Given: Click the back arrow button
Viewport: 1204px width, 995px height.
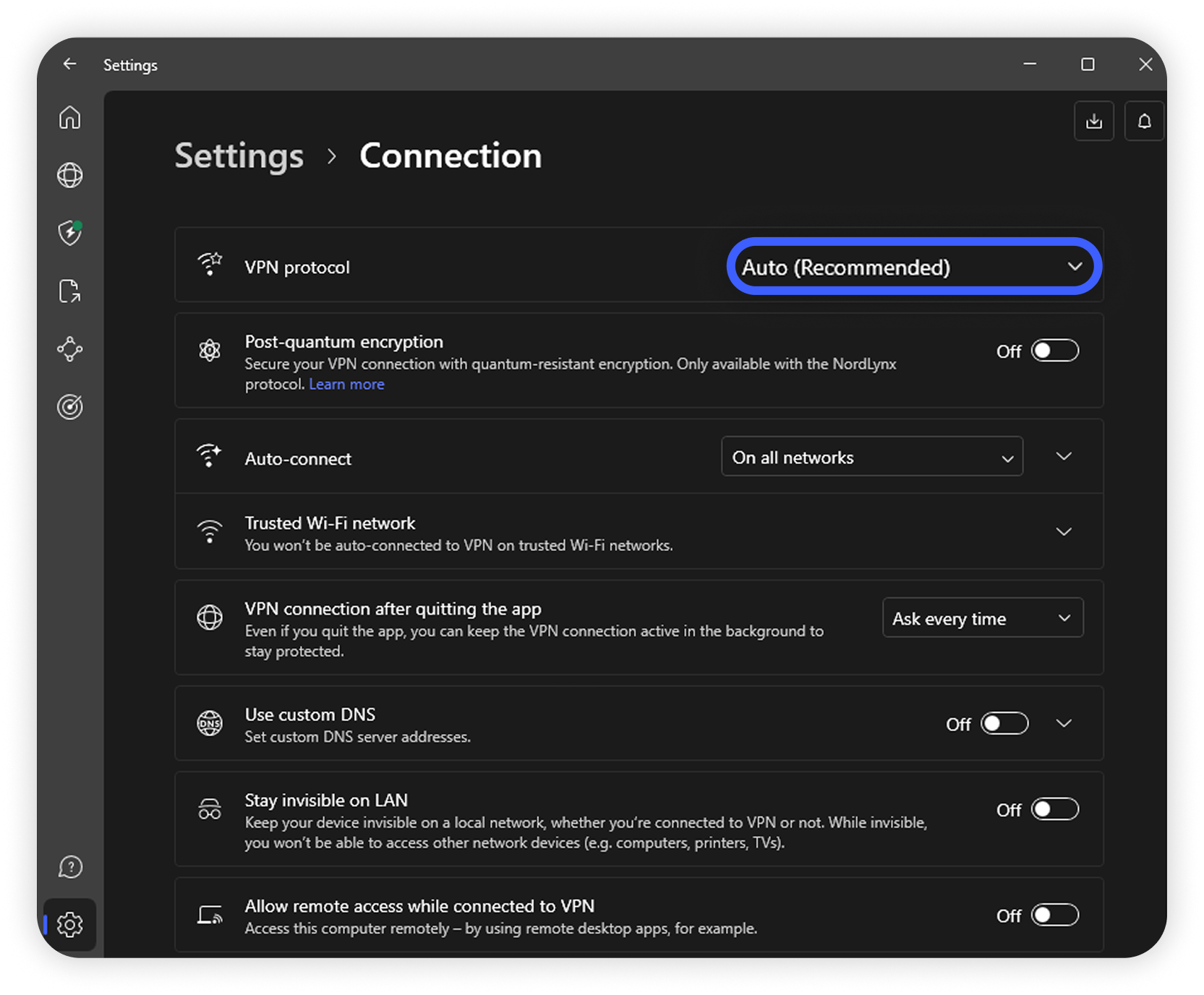Looking at the screenshot, I should pos(69,64).
